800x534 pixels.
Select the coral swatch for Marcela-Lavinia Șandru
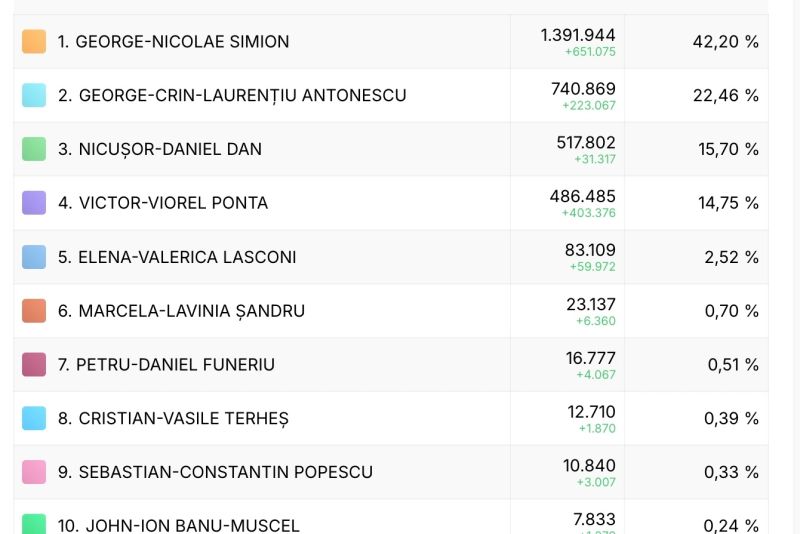(34, 311)
